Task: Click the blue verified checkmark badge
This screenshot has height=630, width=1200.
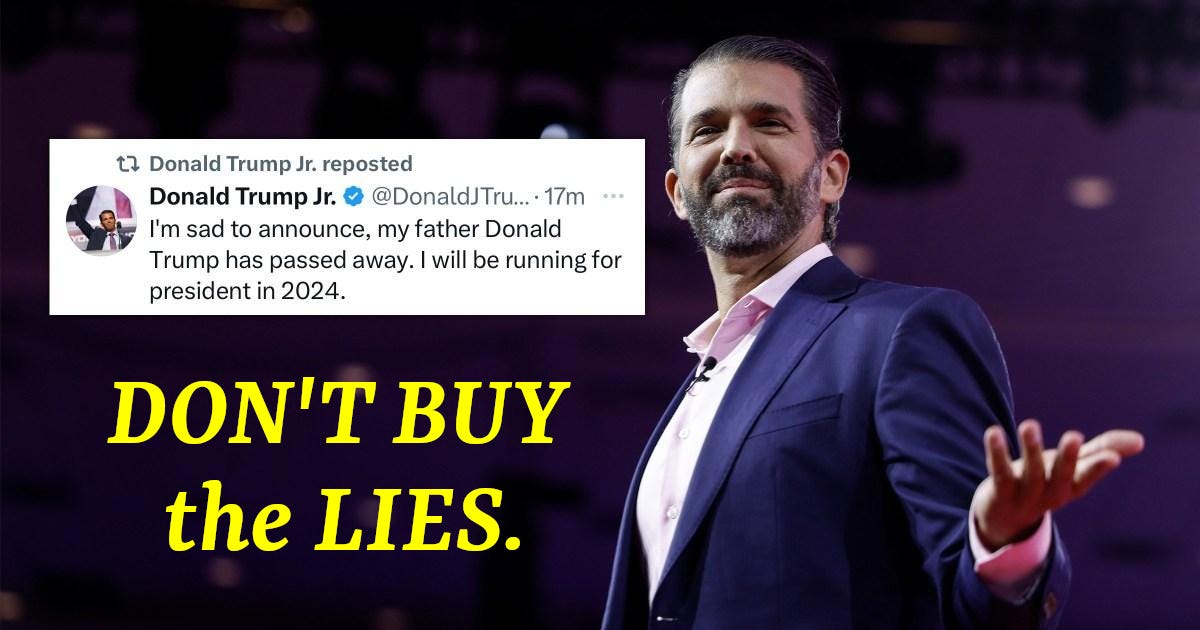Action: click(x=353, y=196)
